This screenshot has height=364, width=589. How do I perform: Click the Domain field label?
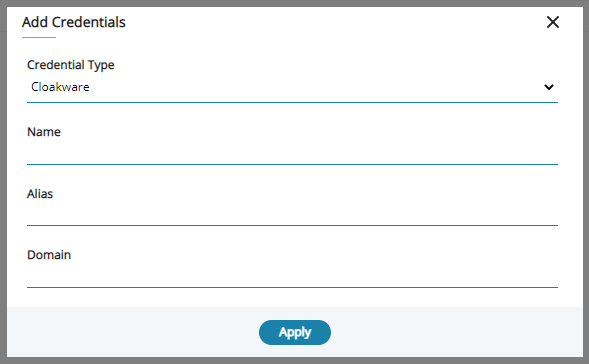click(x=49, y=255)
